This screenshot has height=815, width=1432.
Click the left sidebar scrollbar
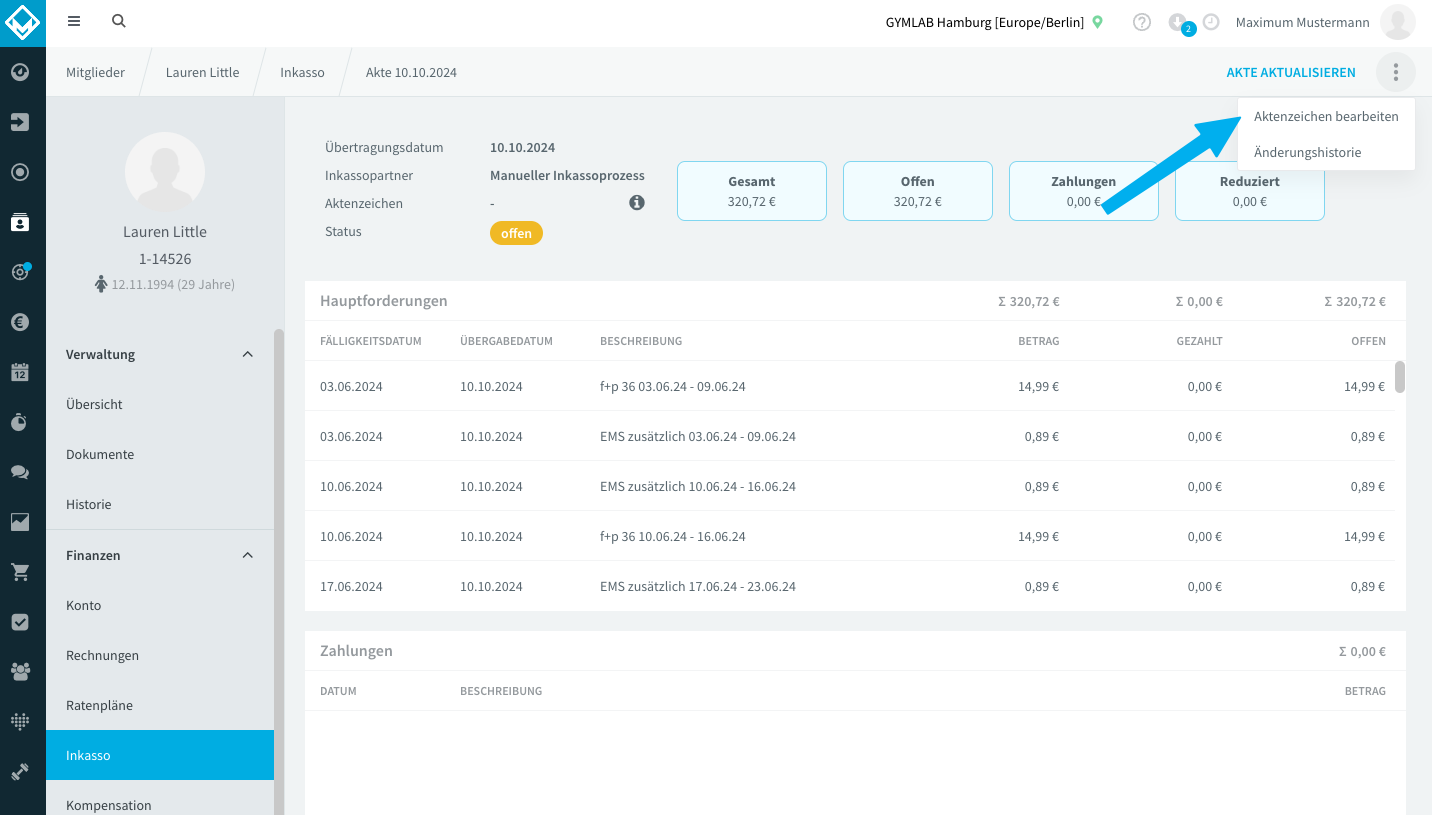279,572
